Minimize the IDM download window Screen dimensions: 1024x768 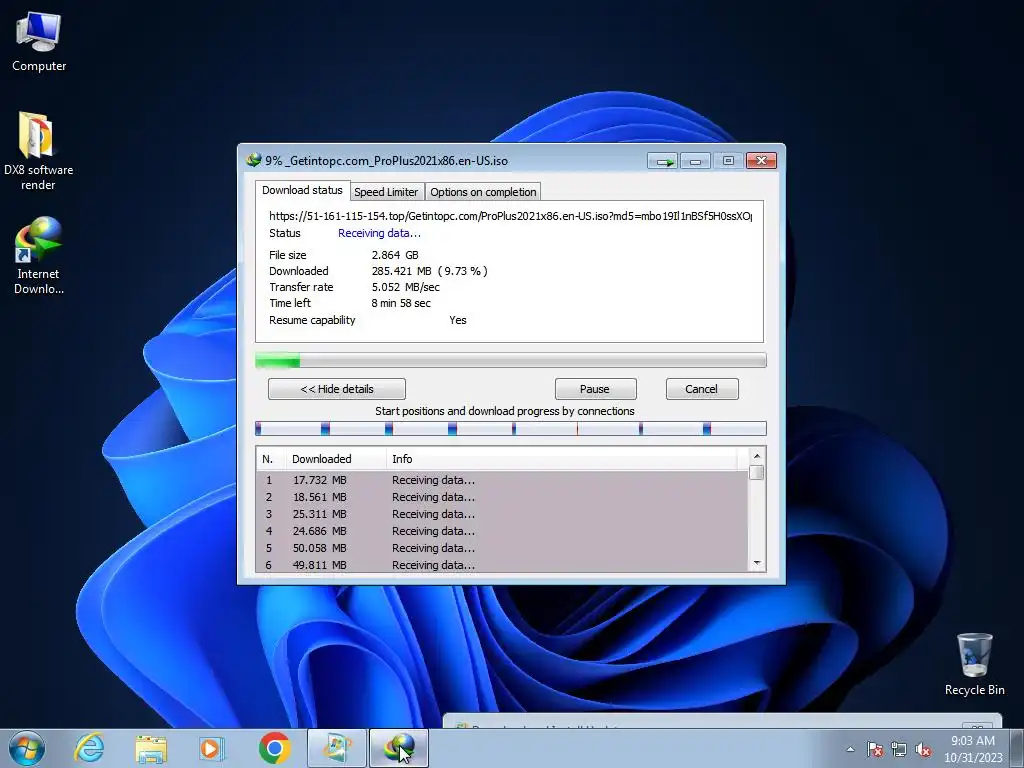pyautogui.click(x=696, y=161)
